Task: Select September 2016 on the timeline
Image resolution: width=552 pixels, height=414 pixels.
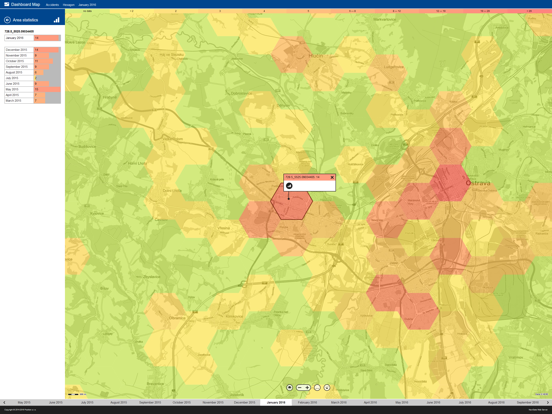Action: click(x=528, y=402)
